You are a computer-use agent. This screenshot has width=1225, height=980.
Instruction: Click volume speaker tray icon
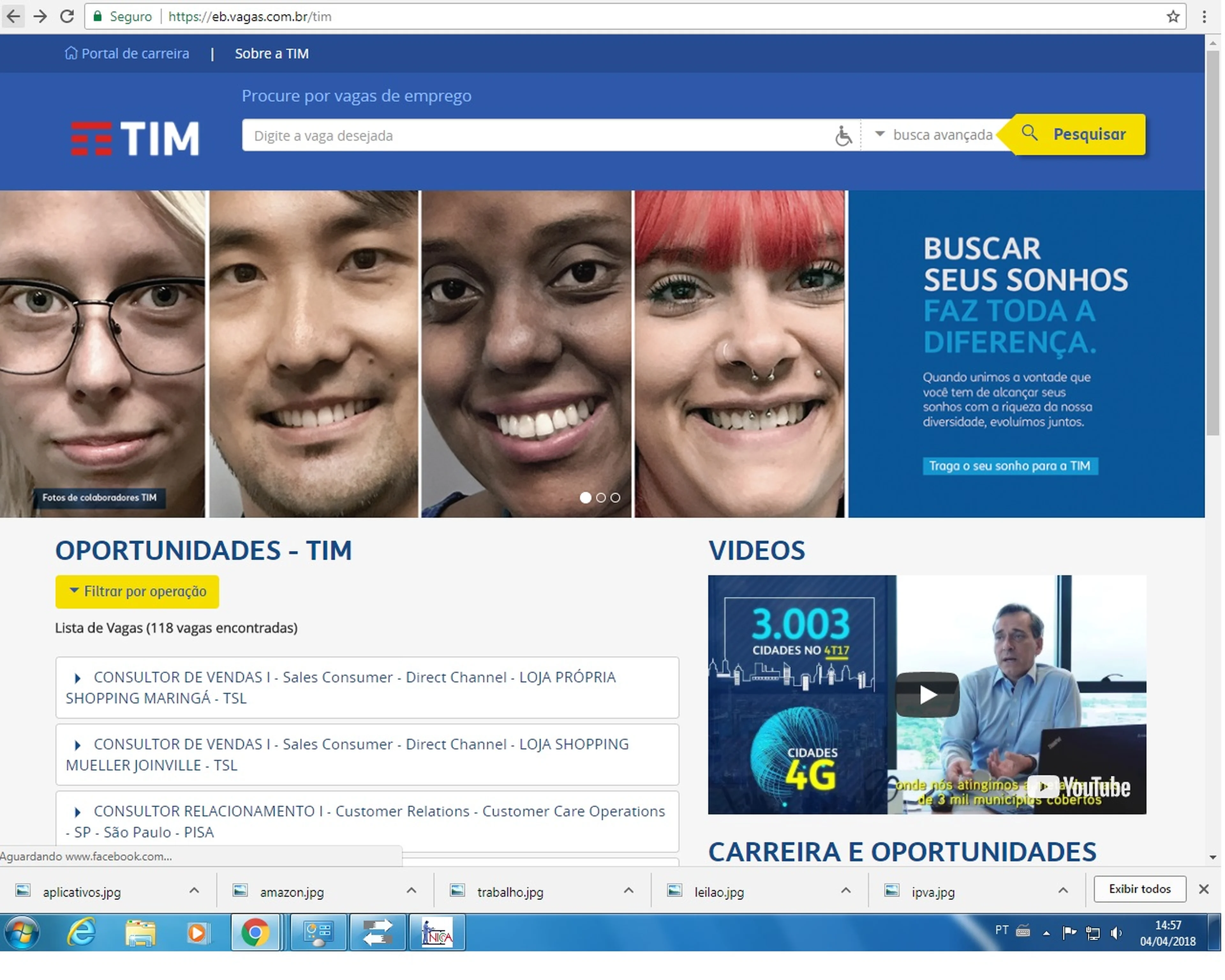tap(1116, 933)
